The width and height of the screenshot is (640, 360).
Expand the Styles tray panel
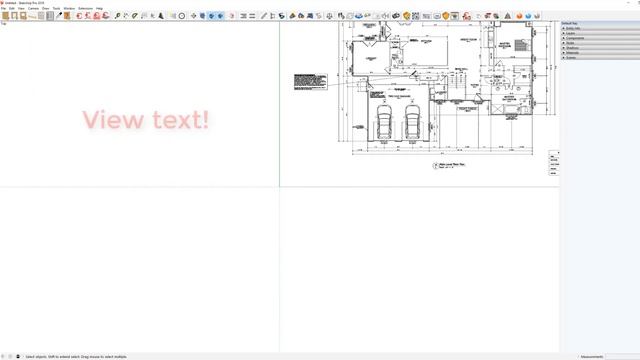click(600, 43)
